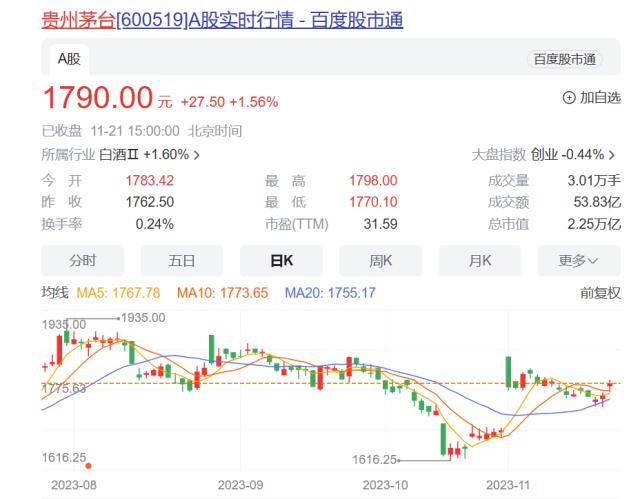640x499 pixels.
Task: Click the 成交量 value 3.01万手
Action: click(594, 181)
